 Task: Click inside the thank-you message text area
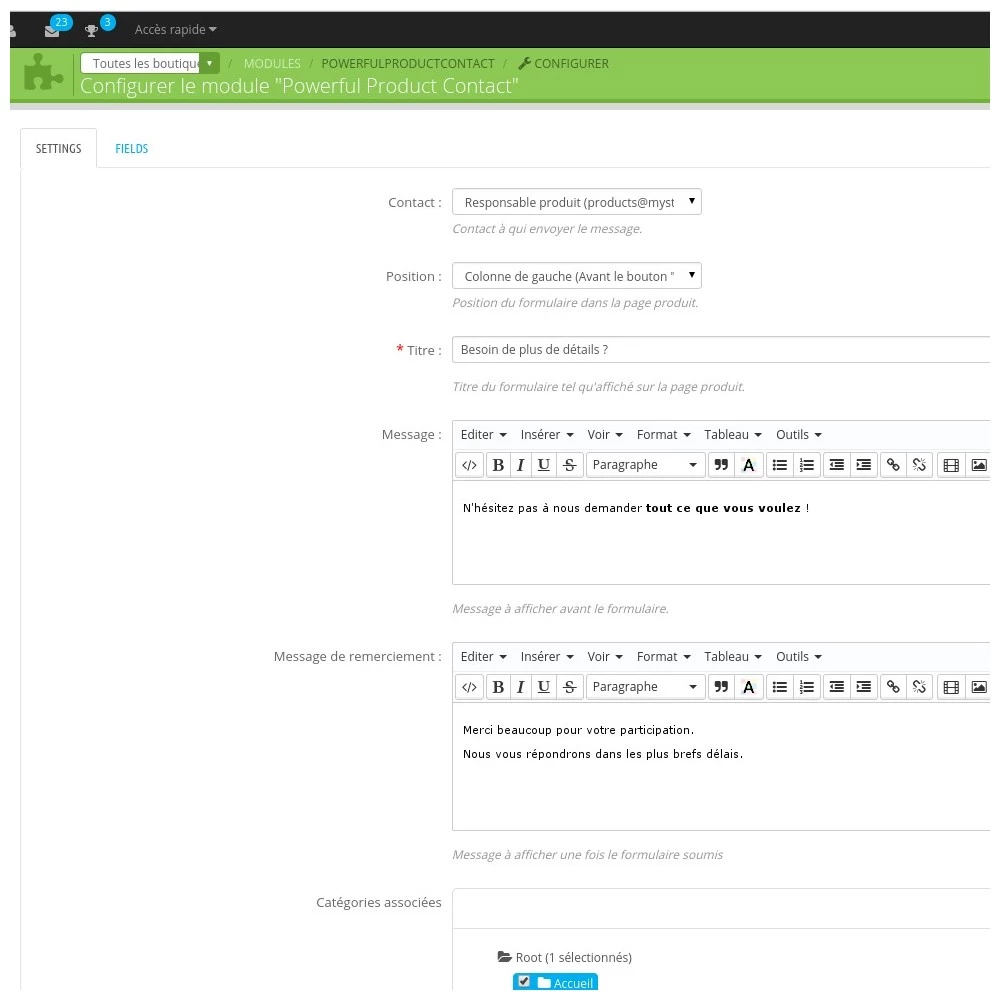pyautogui.click(x=721, y=767)
